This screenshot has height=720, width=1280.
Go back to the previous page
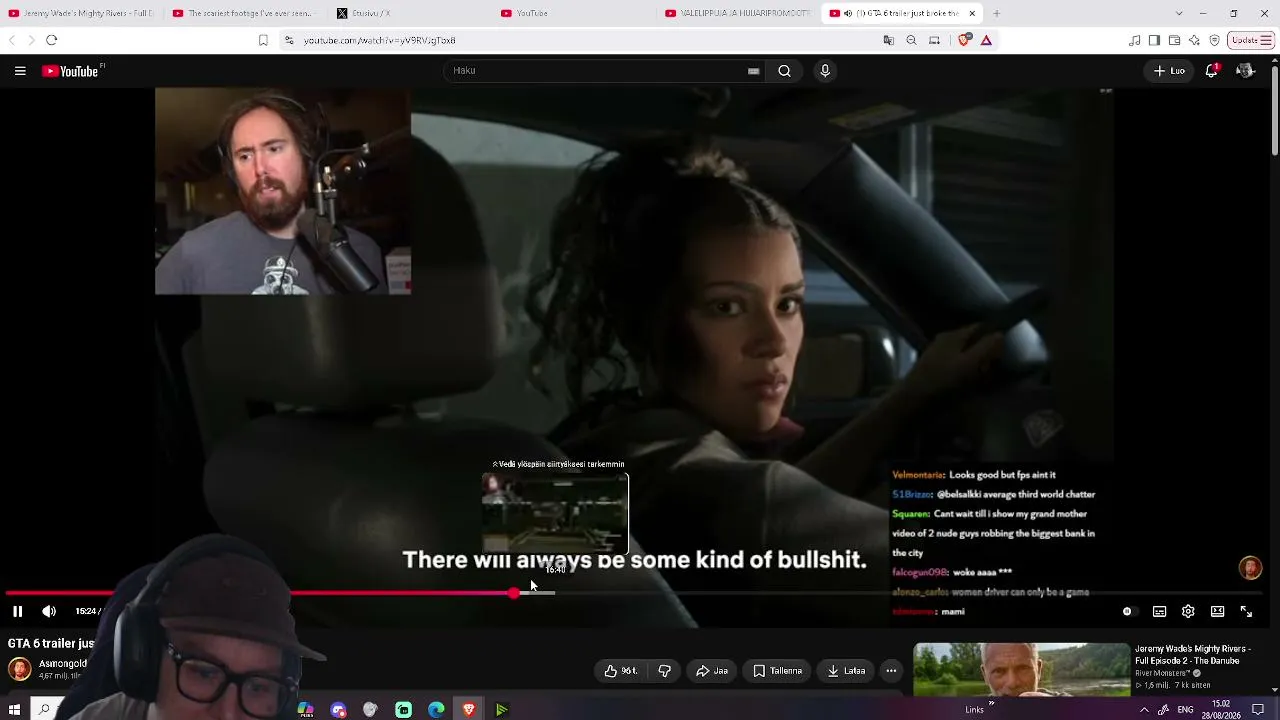tap(12, 40)
